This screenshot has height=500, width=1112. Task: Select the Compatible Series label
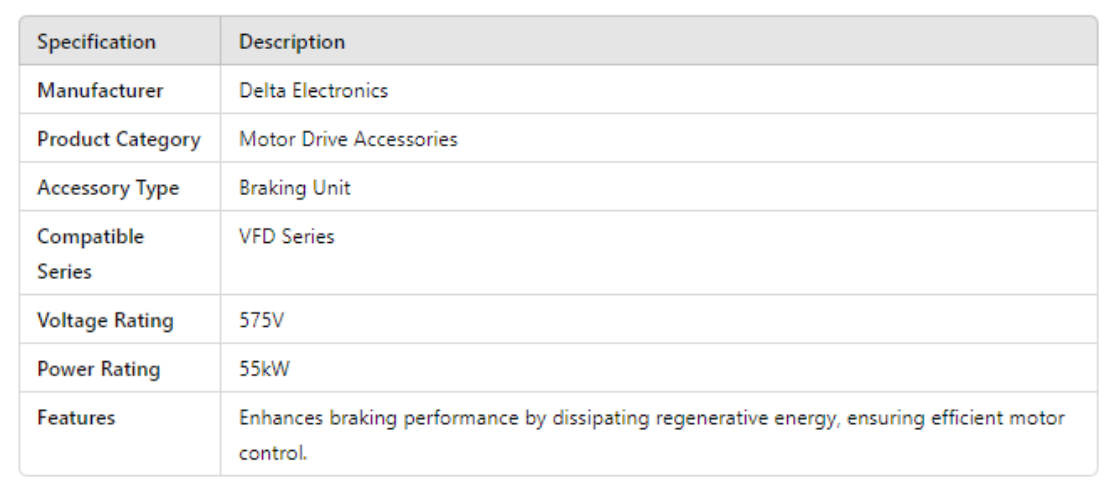[90, 253]
